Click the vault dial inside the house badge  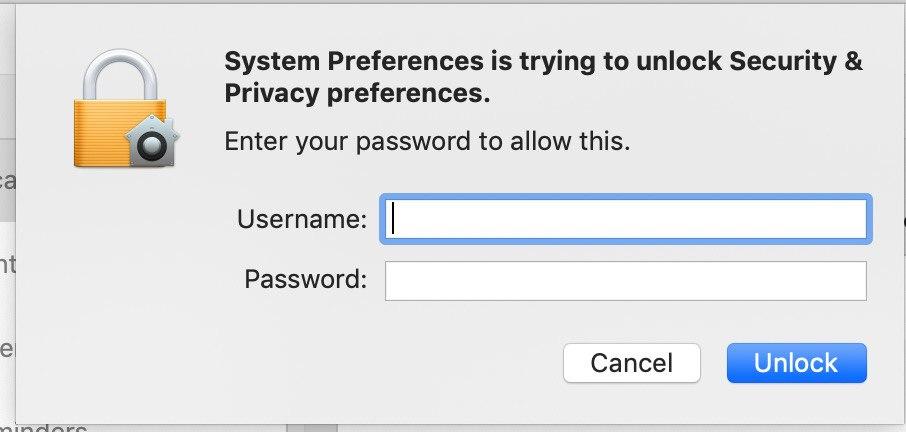pos(153,146)
